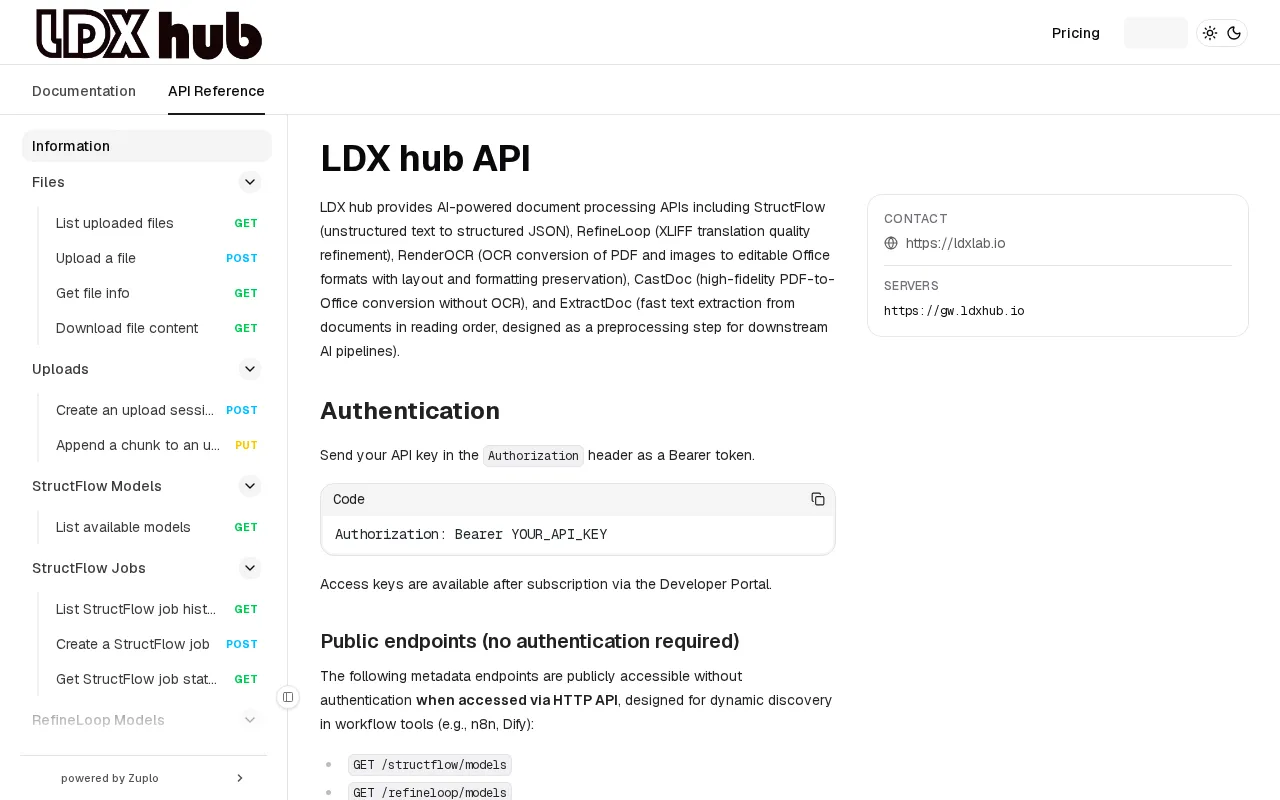The image size is (1280, 800).
Task: Click the LDX hub logo
Action: 149,34
